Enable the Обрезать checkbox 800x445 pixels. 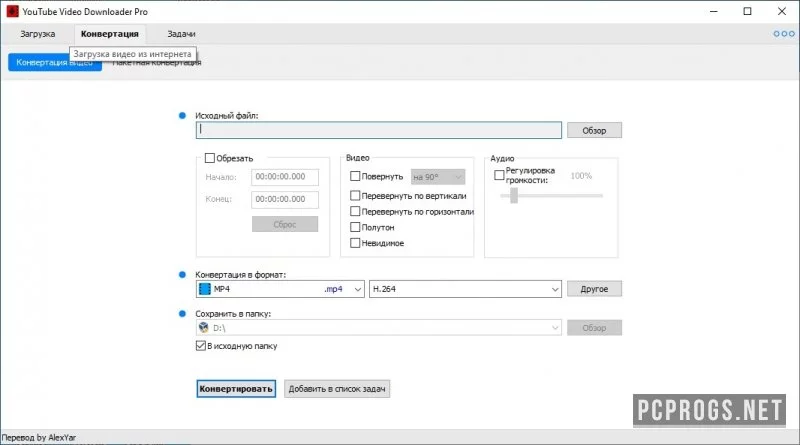tap(210, 158)
